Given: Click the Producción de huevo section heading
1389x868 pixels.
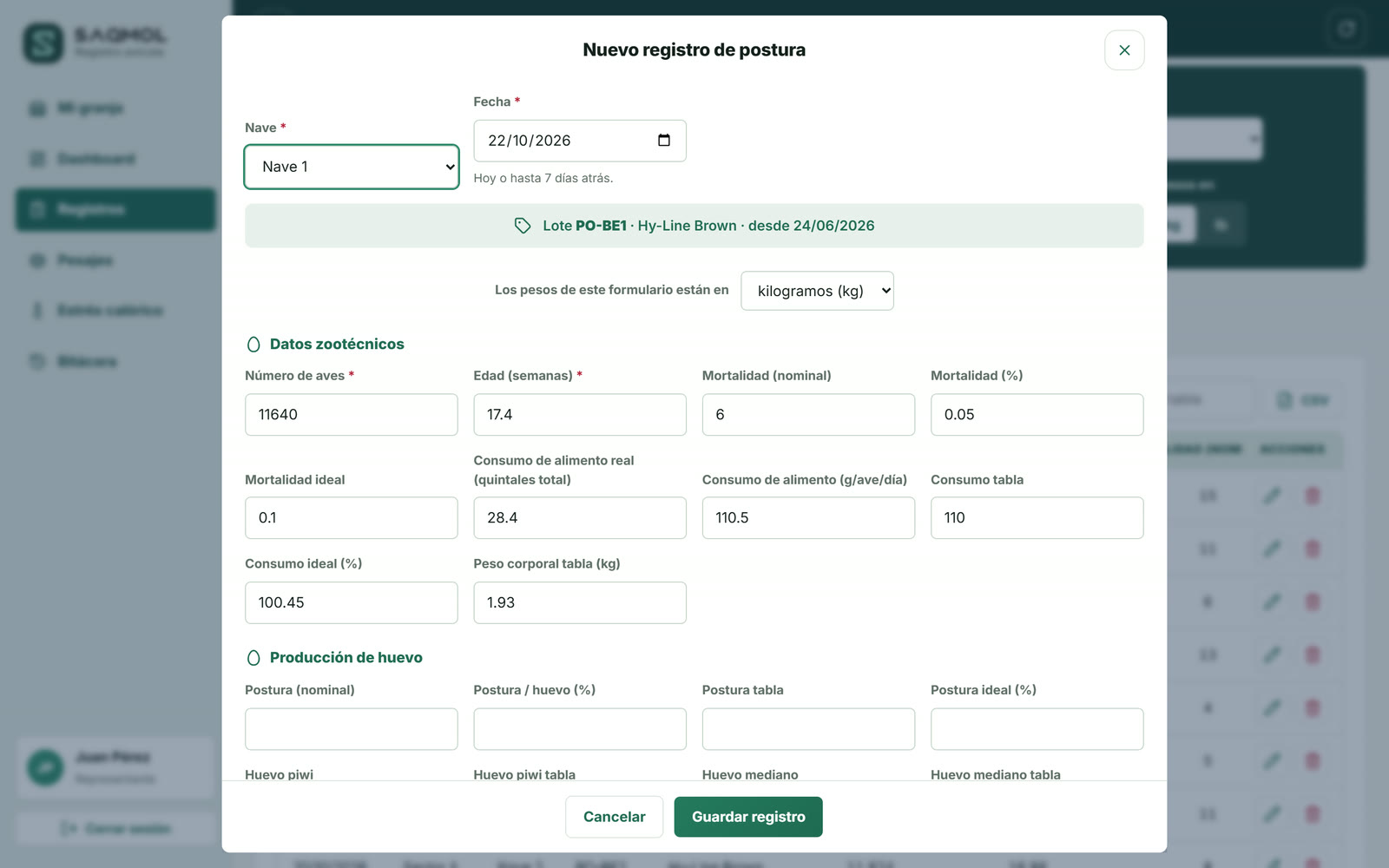Looking at the screenshot, I should (346, 658).
